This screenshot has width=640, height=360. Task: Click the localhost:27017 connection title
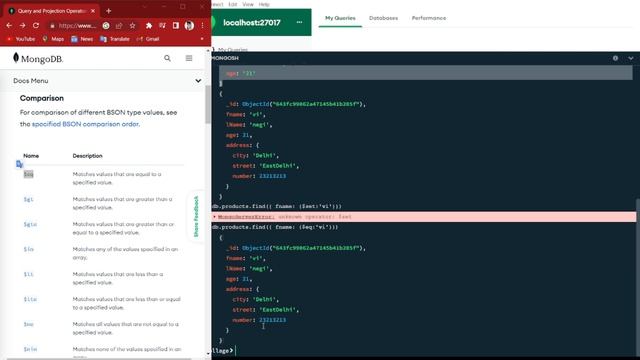(252, 22)
